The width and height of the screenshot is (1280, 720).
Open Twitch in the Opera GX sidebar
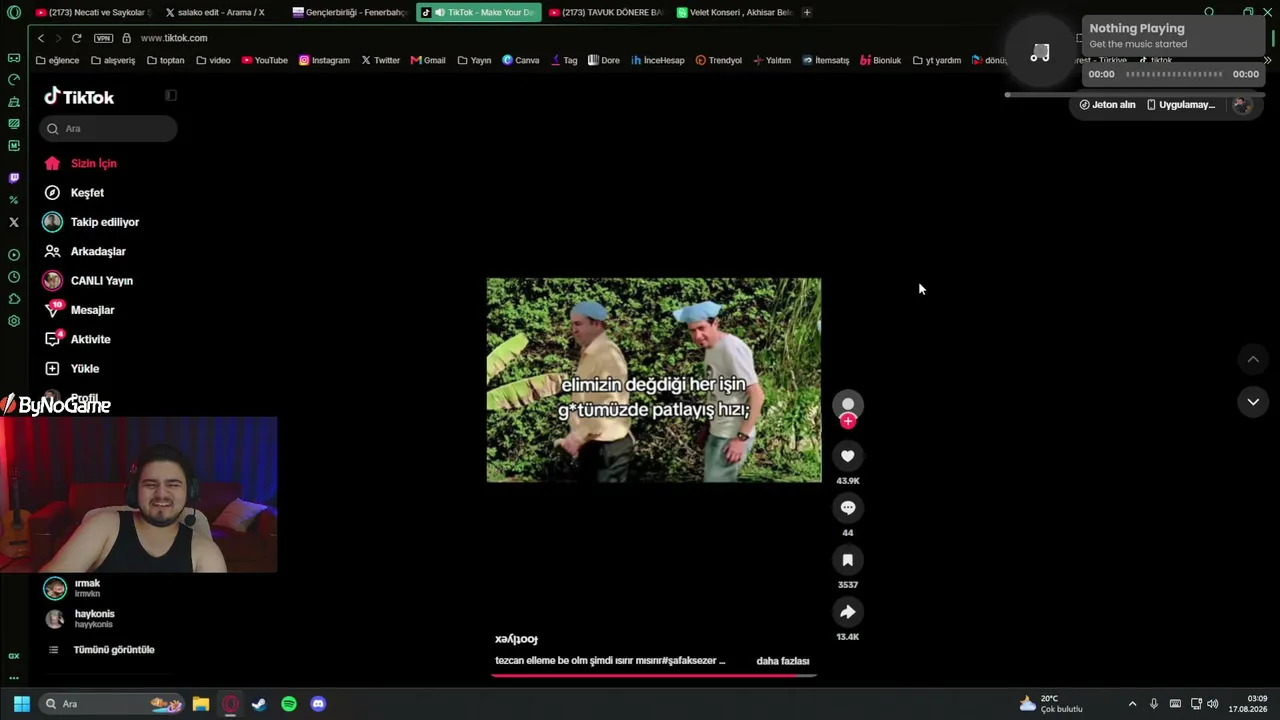pos(14,178)
